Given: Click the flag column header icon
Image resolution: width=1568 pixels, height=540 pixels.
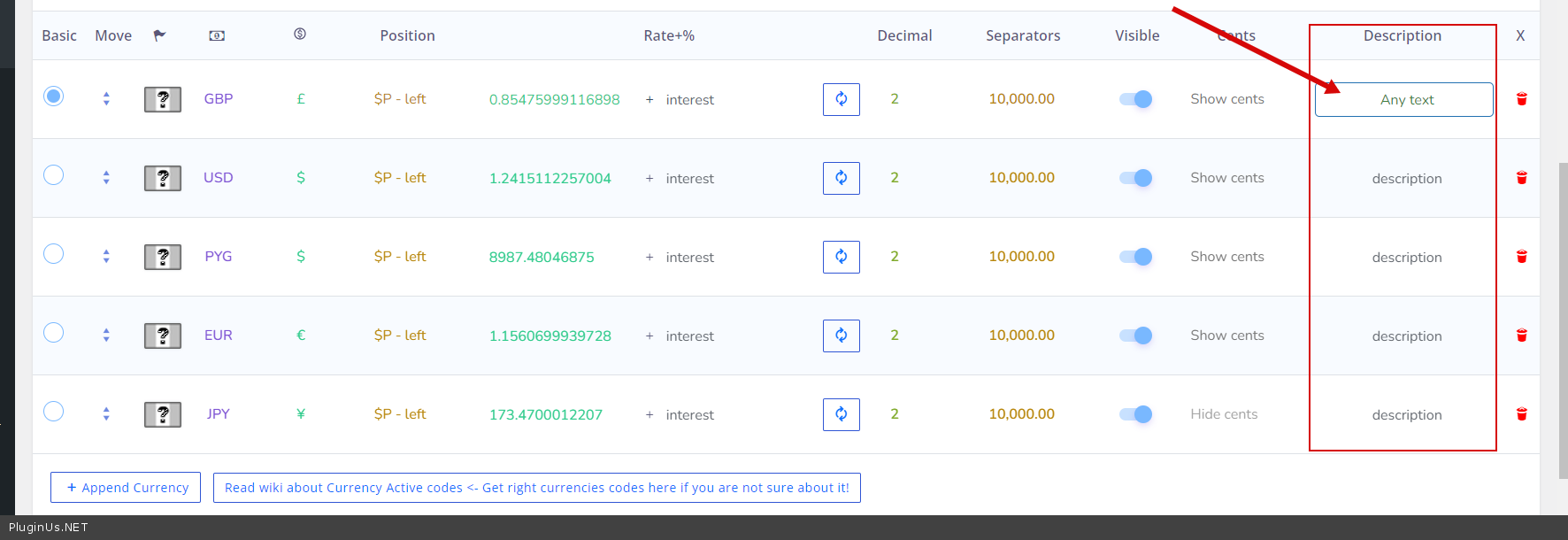Looking at the screenshot, I should 159,35.
